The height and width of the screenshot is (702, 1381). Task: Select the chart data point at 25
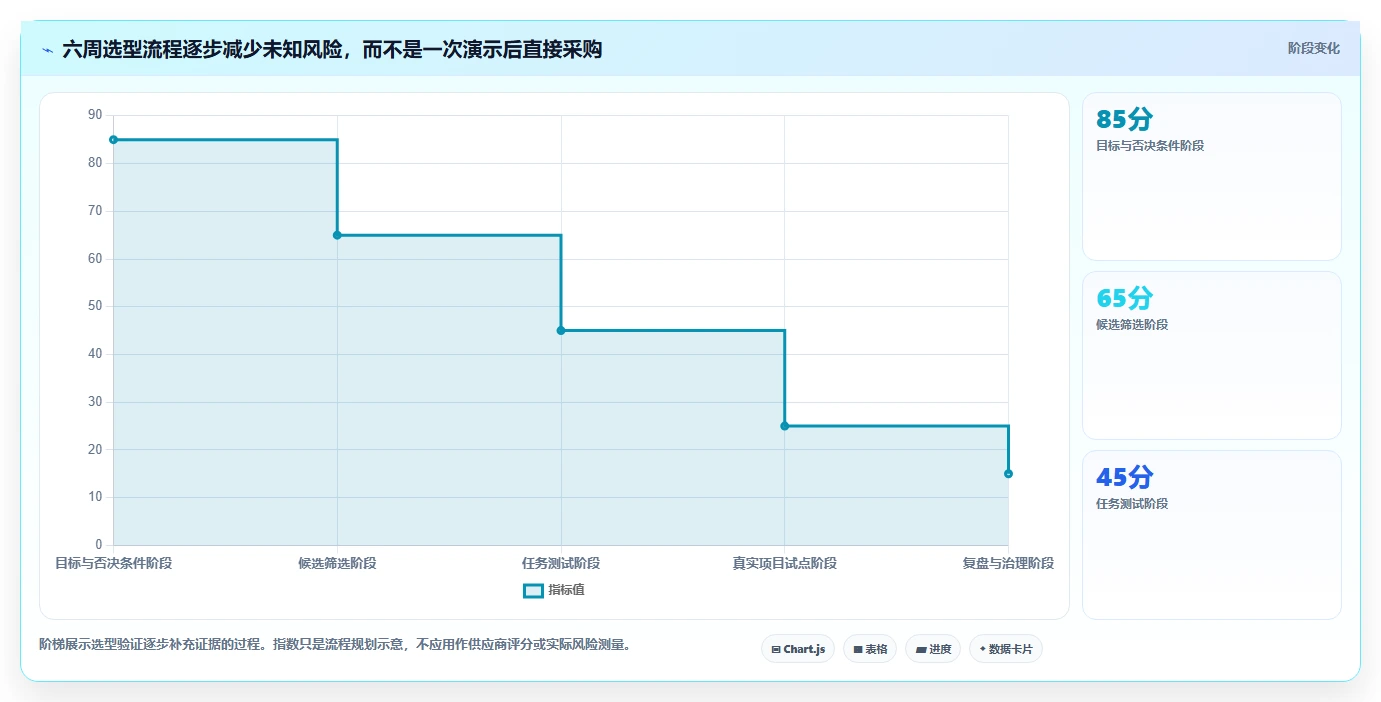click(784, 426)
